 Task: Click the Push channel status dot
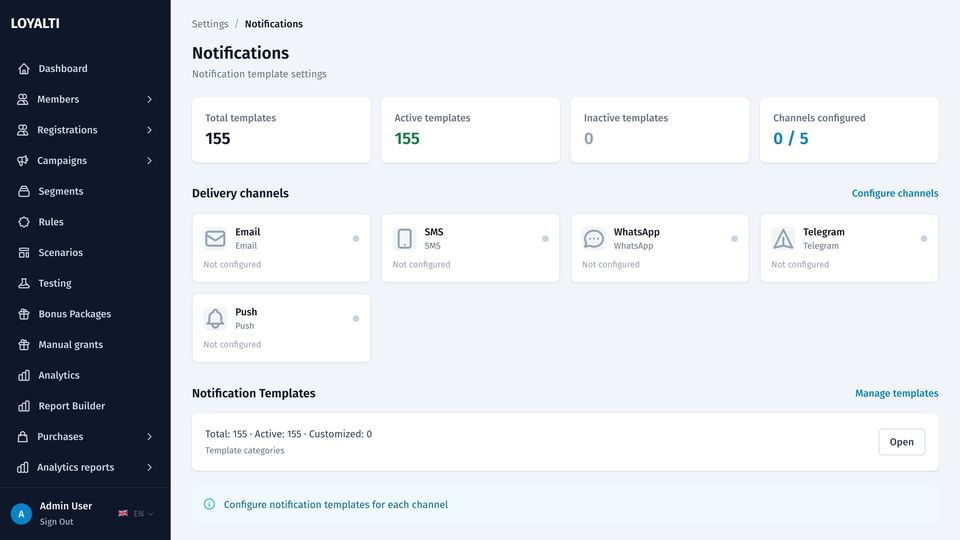(356, 318)
